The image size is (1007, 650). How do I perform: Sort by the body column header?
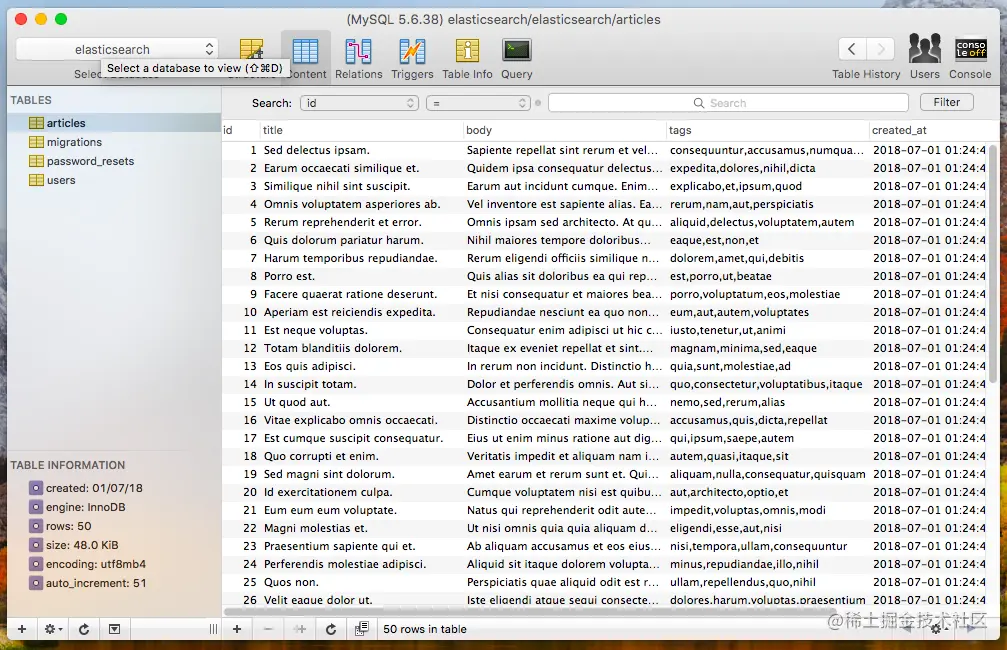(x=565, y=130)
